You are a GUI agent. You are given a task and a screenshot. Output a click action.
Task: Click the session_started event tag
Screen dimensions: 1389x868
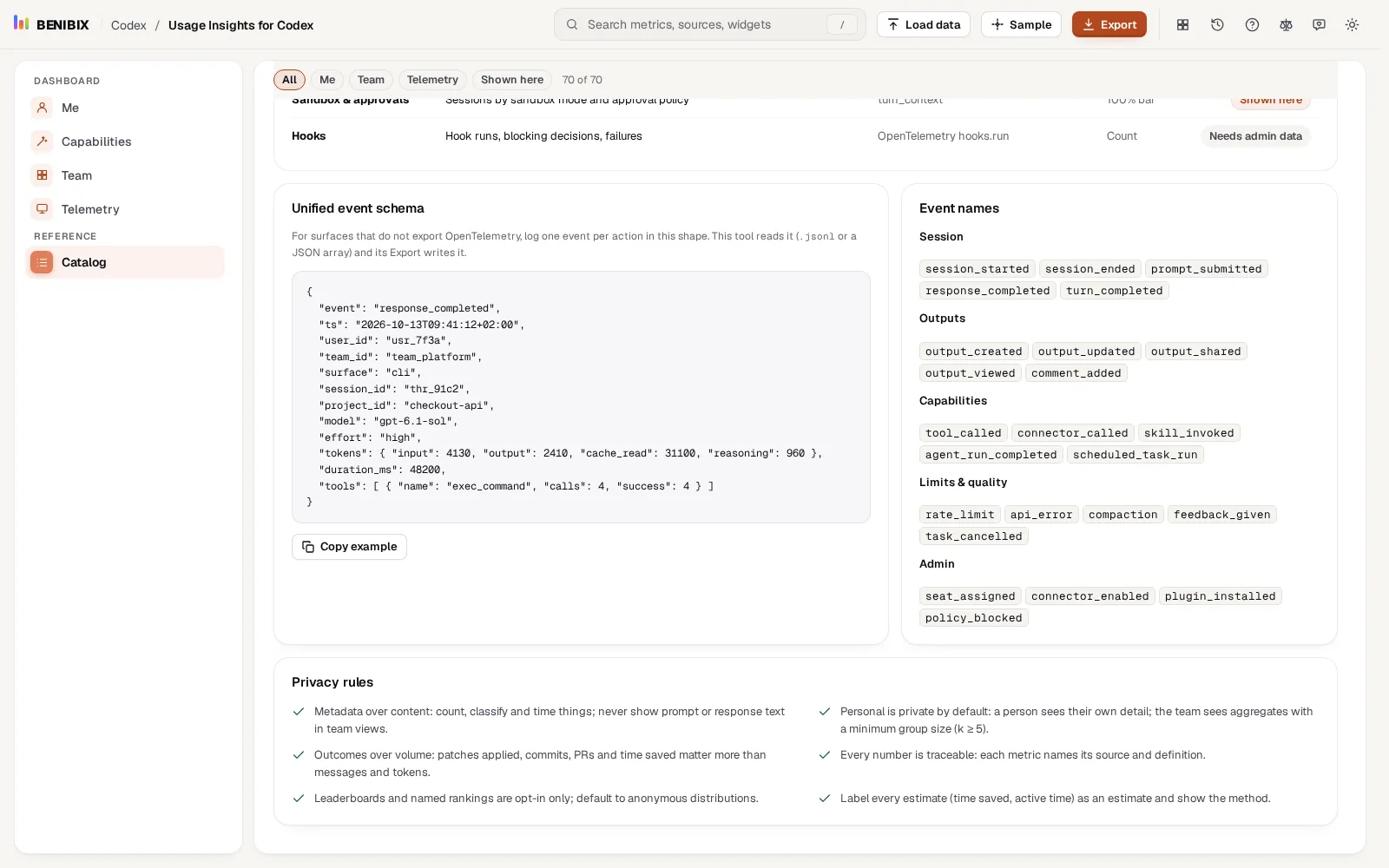977,269
